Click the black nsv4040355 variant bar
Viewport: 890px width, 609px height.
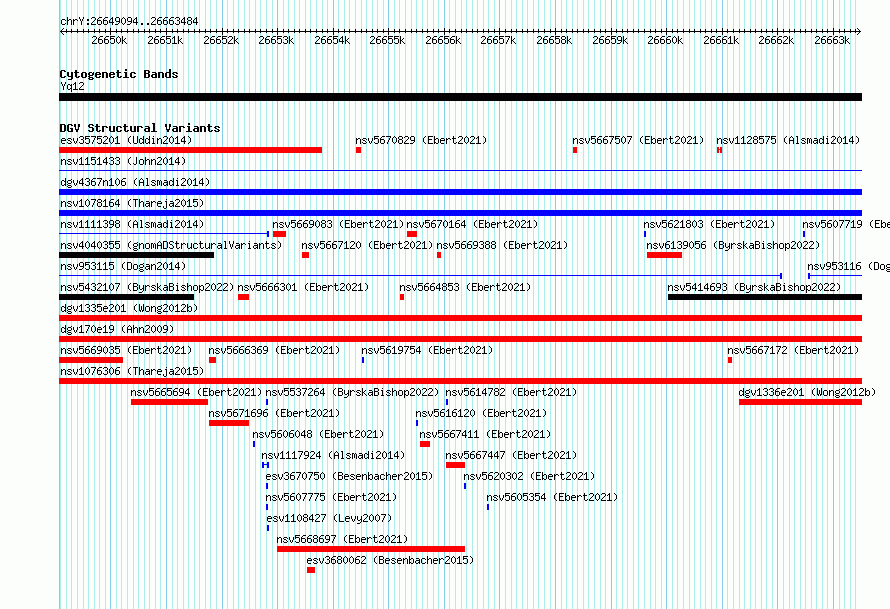pos(137,255)
